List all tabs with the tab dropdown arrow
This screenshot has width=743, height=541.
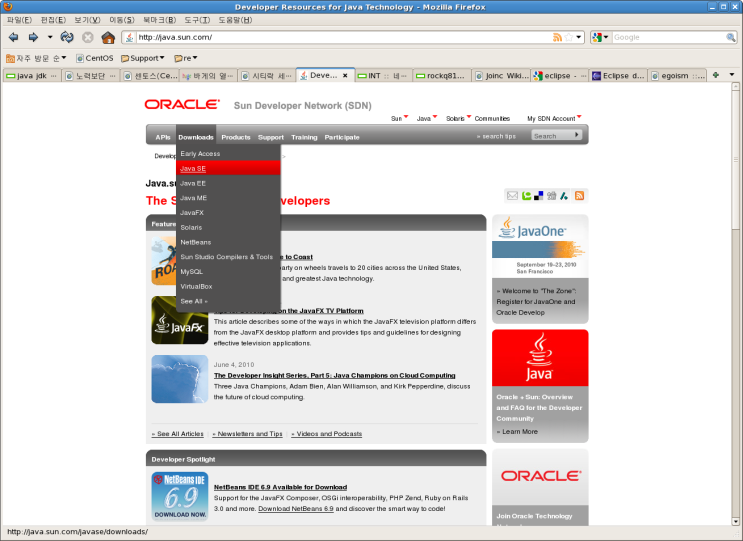pos(732,75)
